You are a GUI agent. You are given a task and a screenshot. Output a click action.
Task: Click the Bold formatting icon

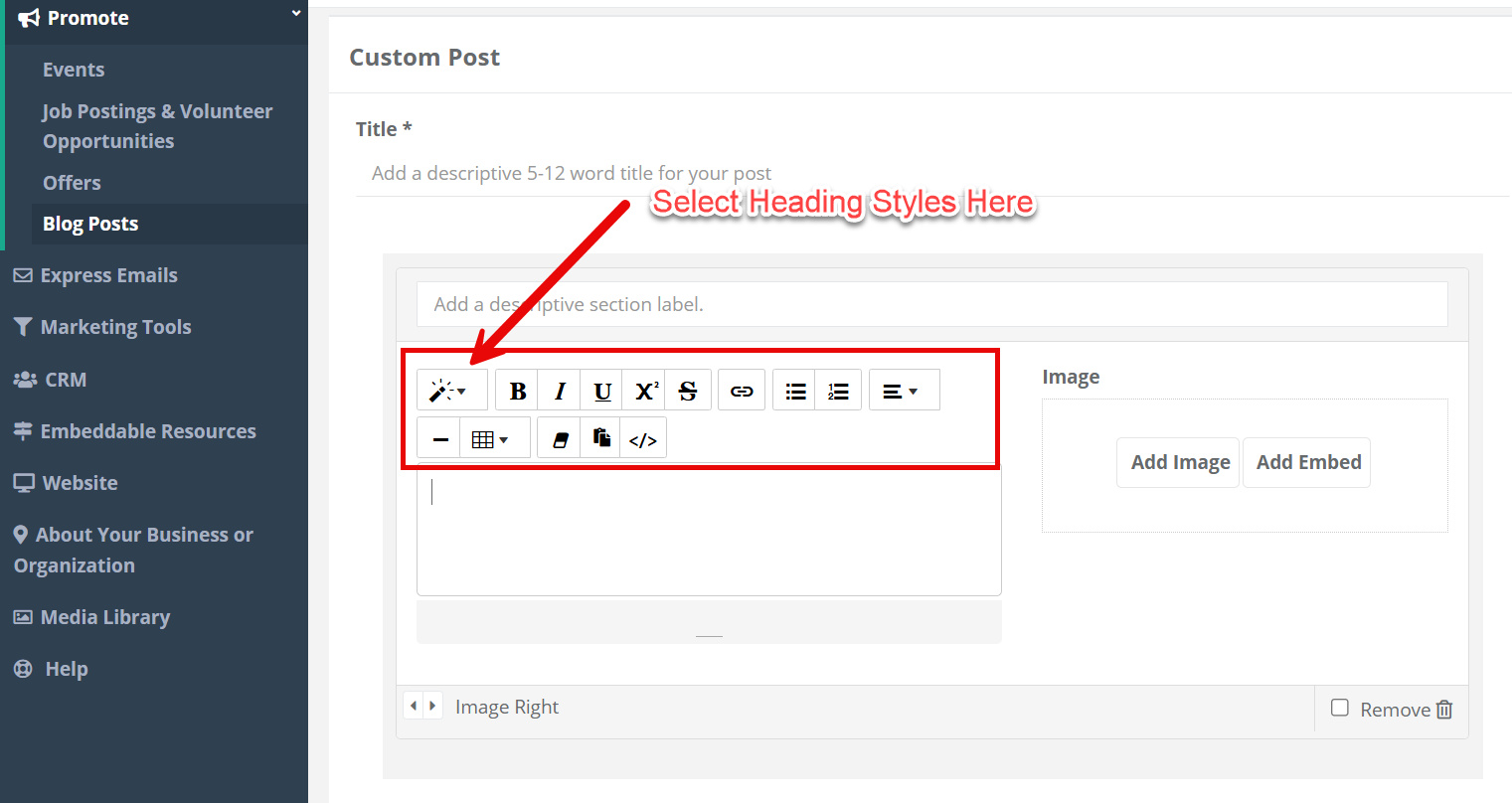[x=517, y=391]
